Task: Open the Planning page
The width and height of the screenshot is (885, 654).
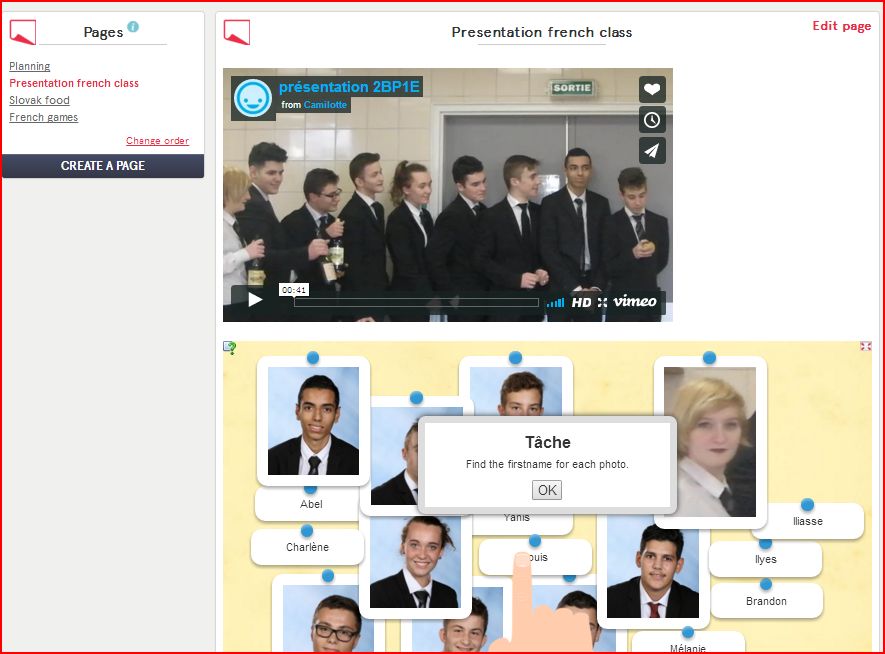Action: (30, 66)
